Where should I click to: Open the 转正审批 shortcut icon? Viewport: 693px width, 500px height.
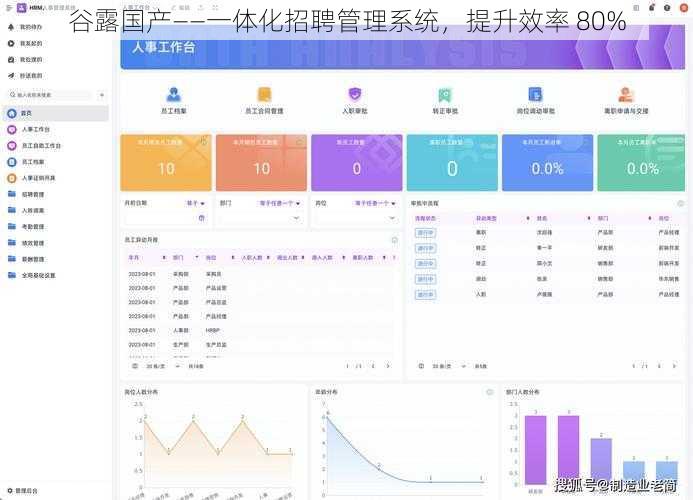pyautogui.click(x=445, y=94)
